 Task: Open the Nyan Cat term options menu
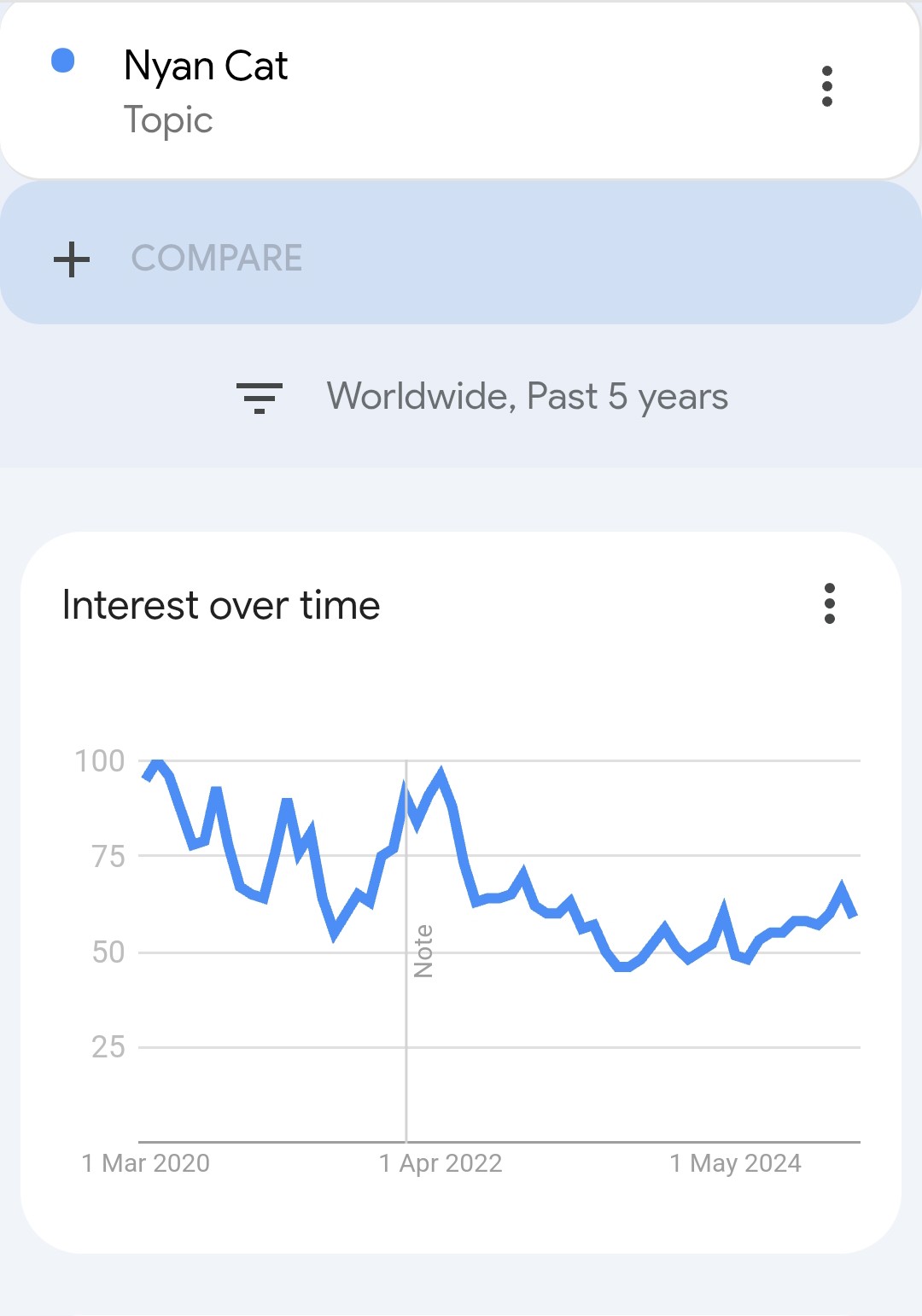tap(826, 86)
